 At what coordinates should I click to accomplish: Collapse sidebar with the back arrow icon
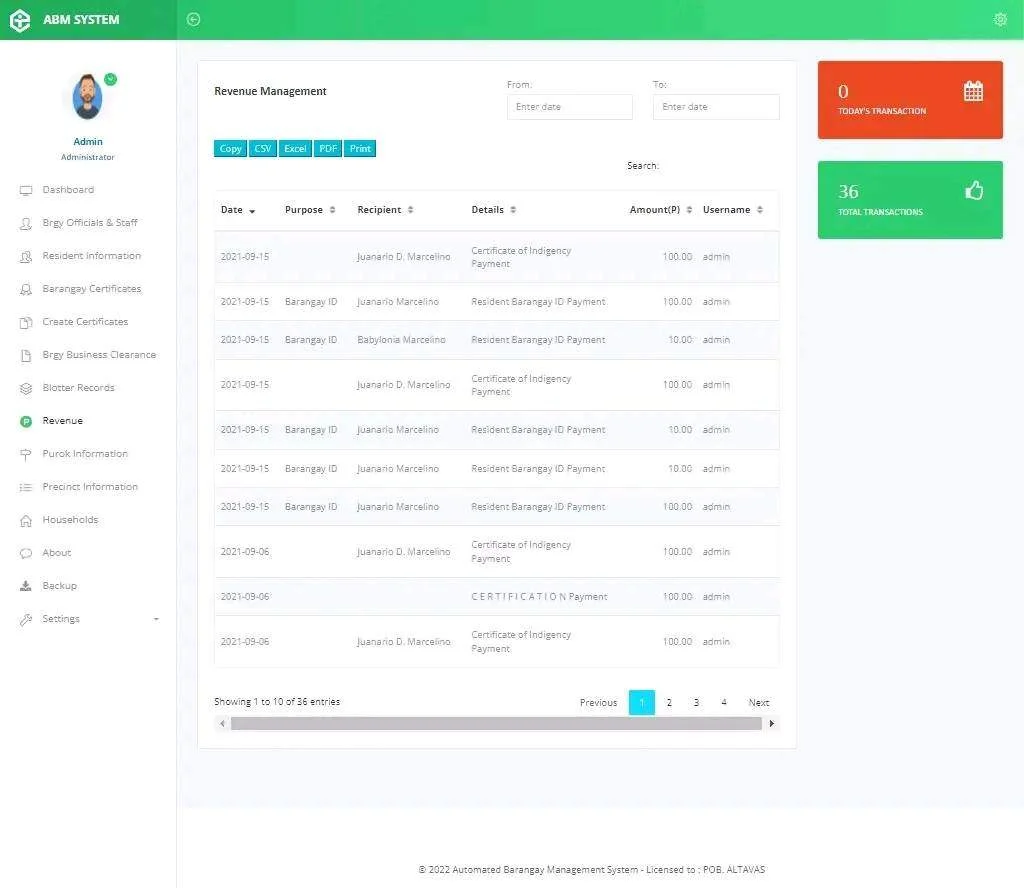tap(193, 20)
